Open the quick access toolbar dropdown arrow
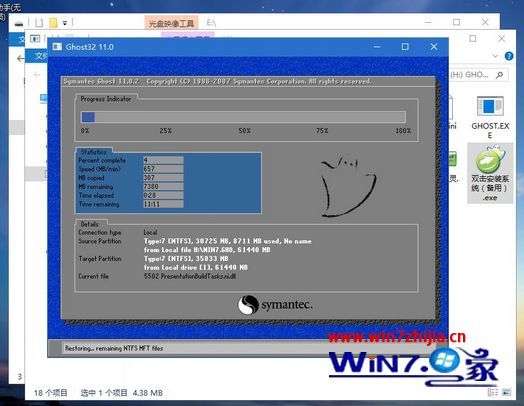 point(64,23)
